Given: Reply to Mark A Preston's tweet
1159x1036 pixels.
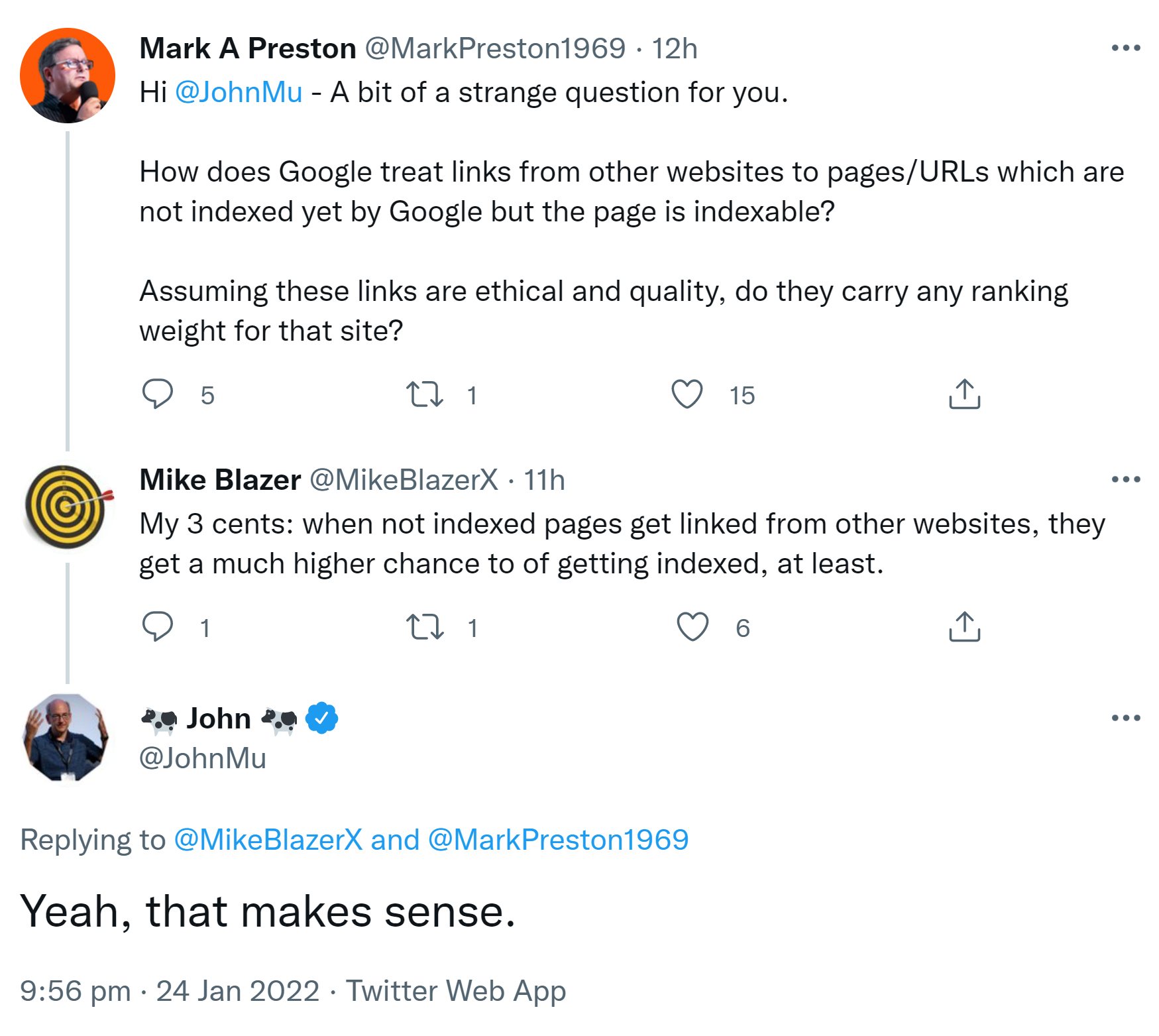Looking at the screenshot, I should [158, 395].
